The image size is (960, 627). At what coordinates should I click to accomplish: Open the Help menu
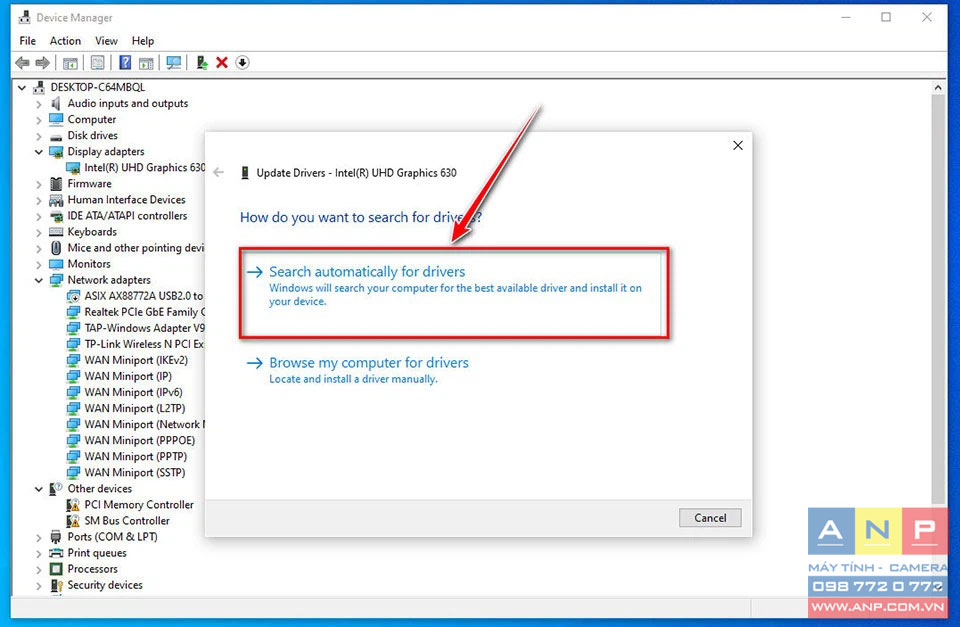(x=143, y=41)
